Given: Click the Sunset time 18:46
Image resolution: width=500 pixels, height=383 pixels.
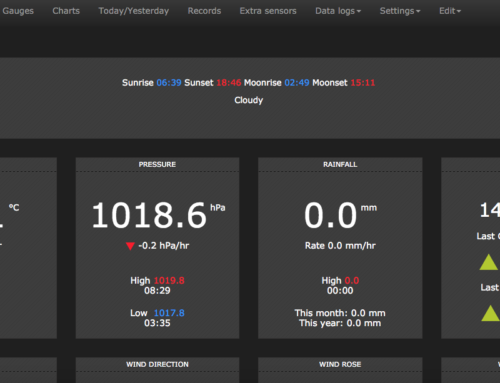Looking at the screenshot, I should [229, 83].
